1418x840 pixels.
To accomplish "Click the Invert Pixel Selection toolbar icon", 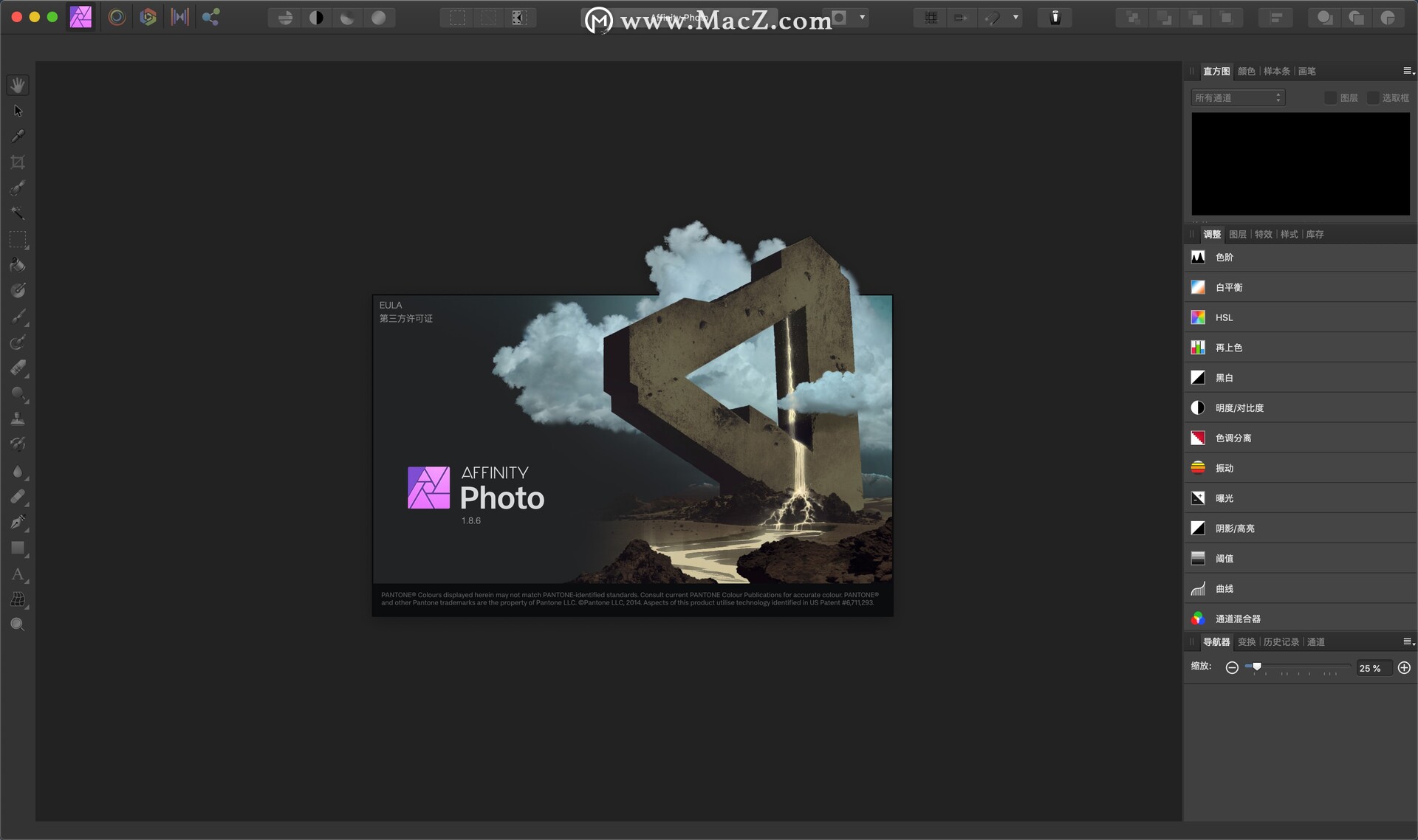I will [519, 18].
